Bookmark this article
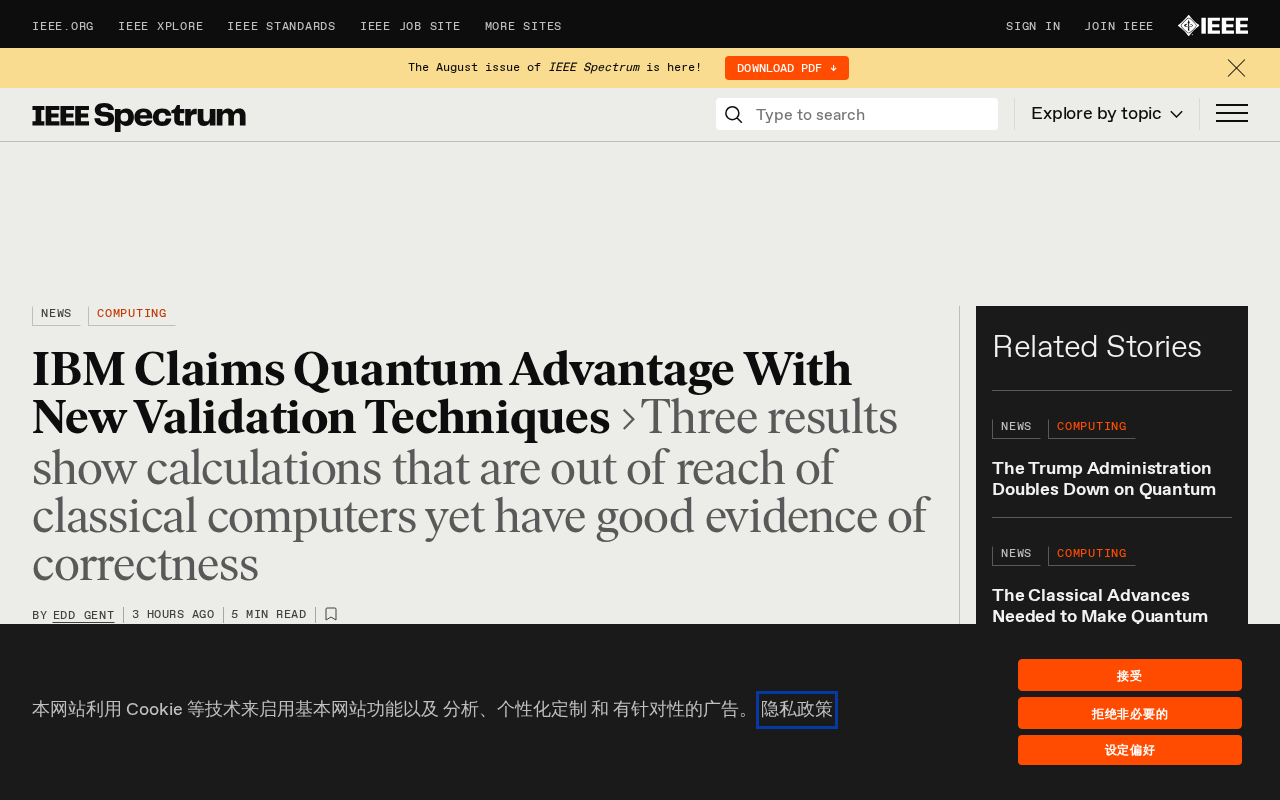Screen dimensions: 1280x800 [331, 614]
